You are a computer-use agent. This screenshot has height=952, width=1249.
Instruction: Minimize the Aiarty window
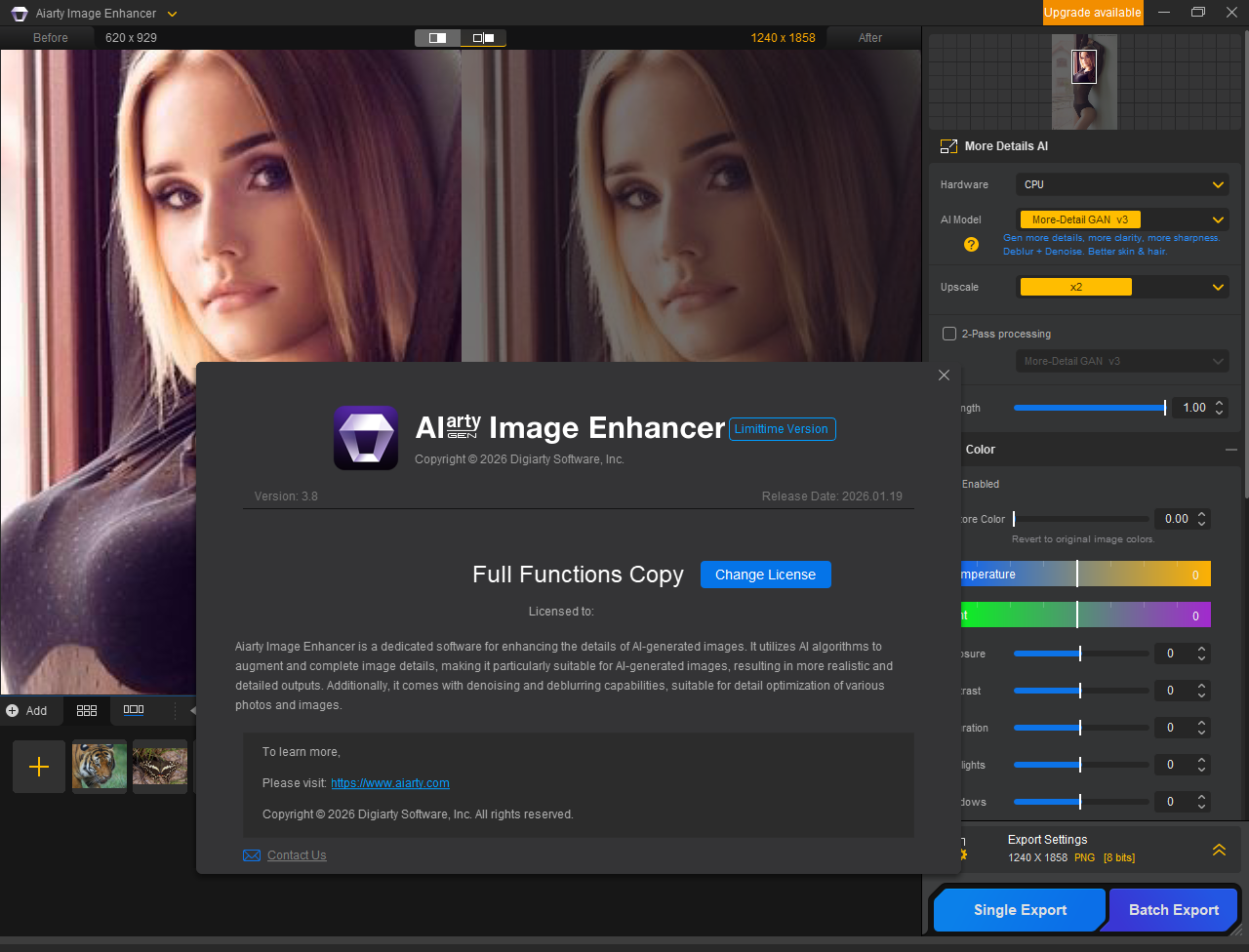(x=1164, y=13)
